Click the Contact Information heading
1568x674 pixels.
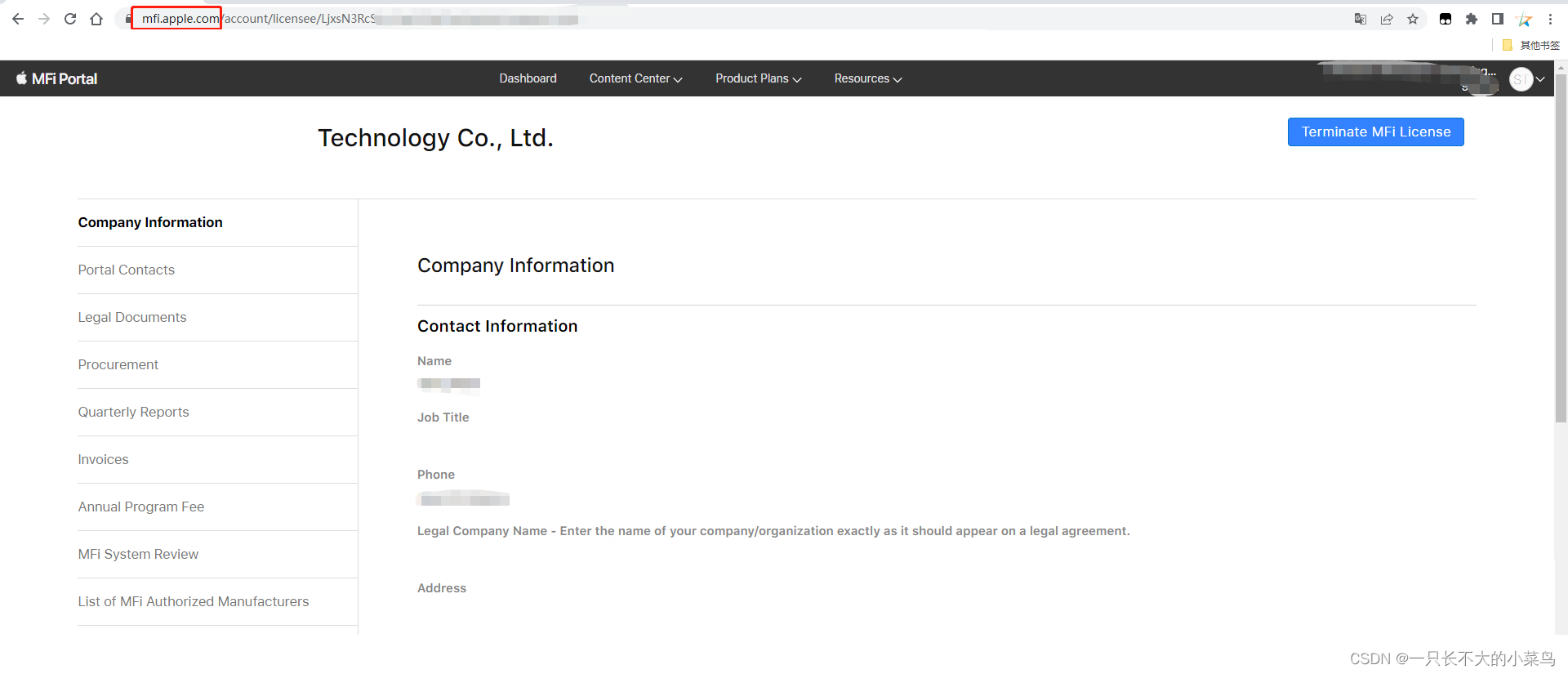[497, 326]
